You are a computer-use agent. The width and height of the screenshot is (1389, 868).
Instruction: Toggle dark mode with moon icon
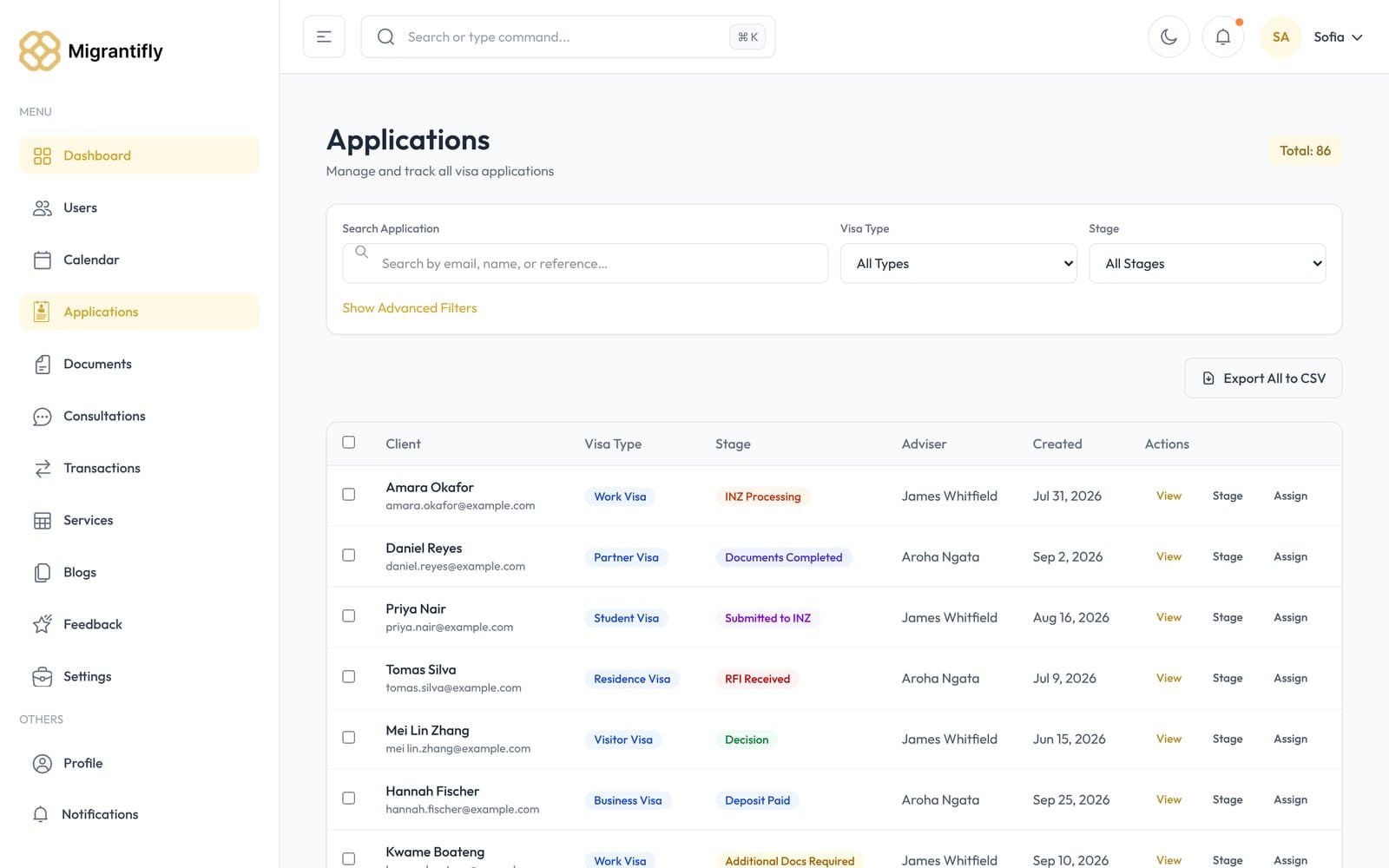1168,36
